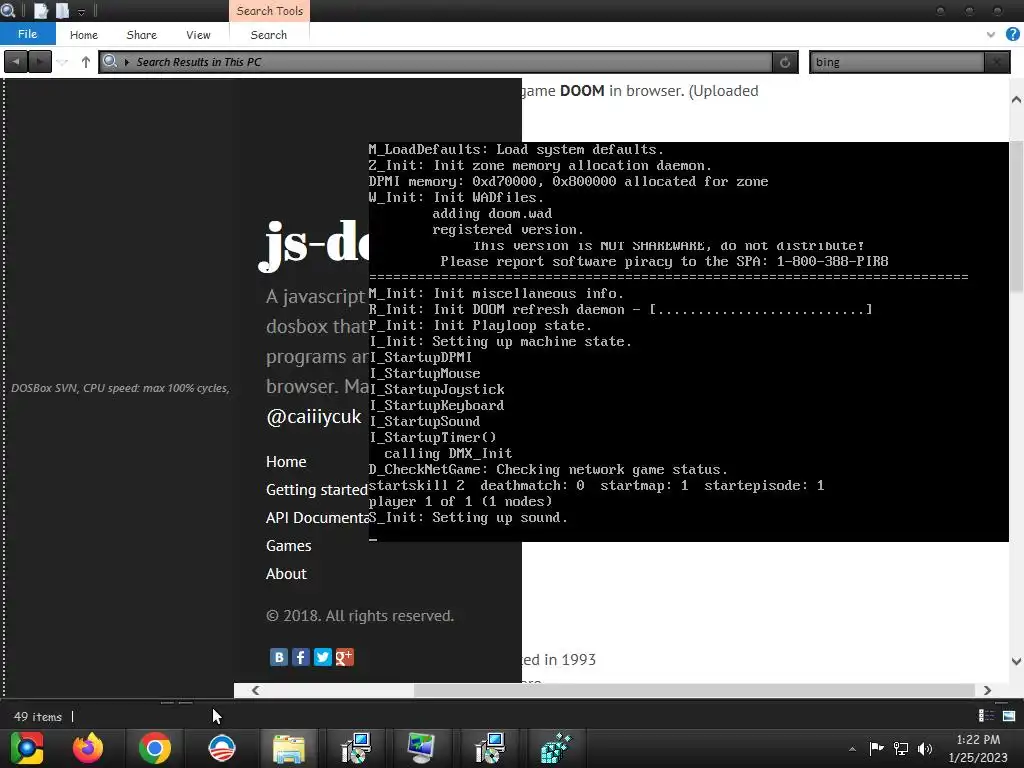
Task: Launch Firefox from the taskbar
Action: coord(88,748)
